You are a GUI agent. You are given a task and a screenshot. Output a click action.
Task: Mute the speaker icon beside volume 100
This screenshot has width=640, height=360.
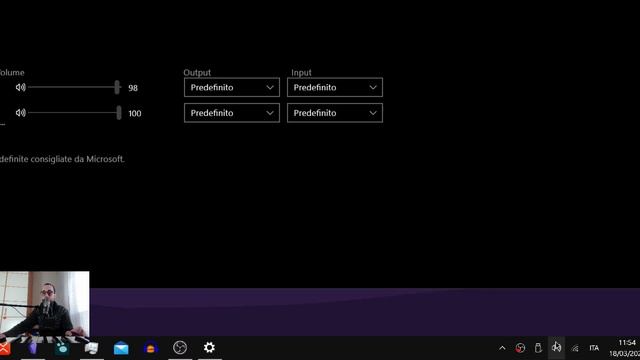20,113
